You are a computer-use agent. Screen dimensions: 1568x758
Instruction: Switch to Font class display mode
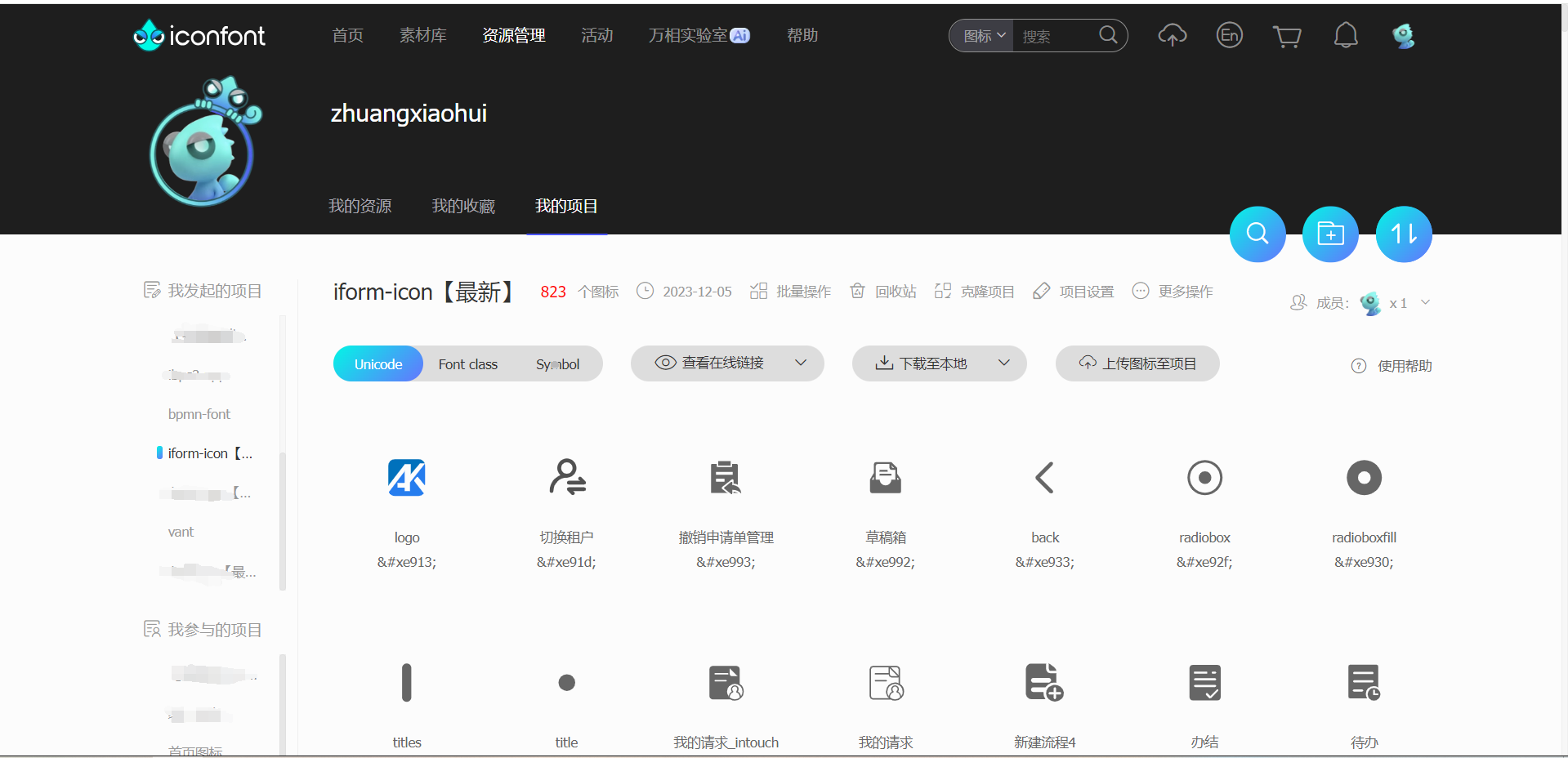coord(467,364)
